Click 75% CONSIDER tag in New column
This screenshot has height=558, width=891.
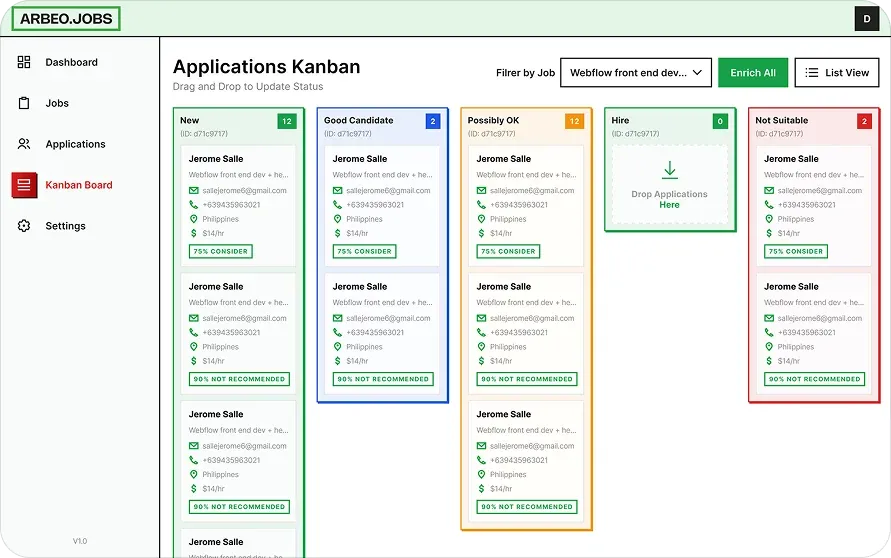[x=220, y=251]
